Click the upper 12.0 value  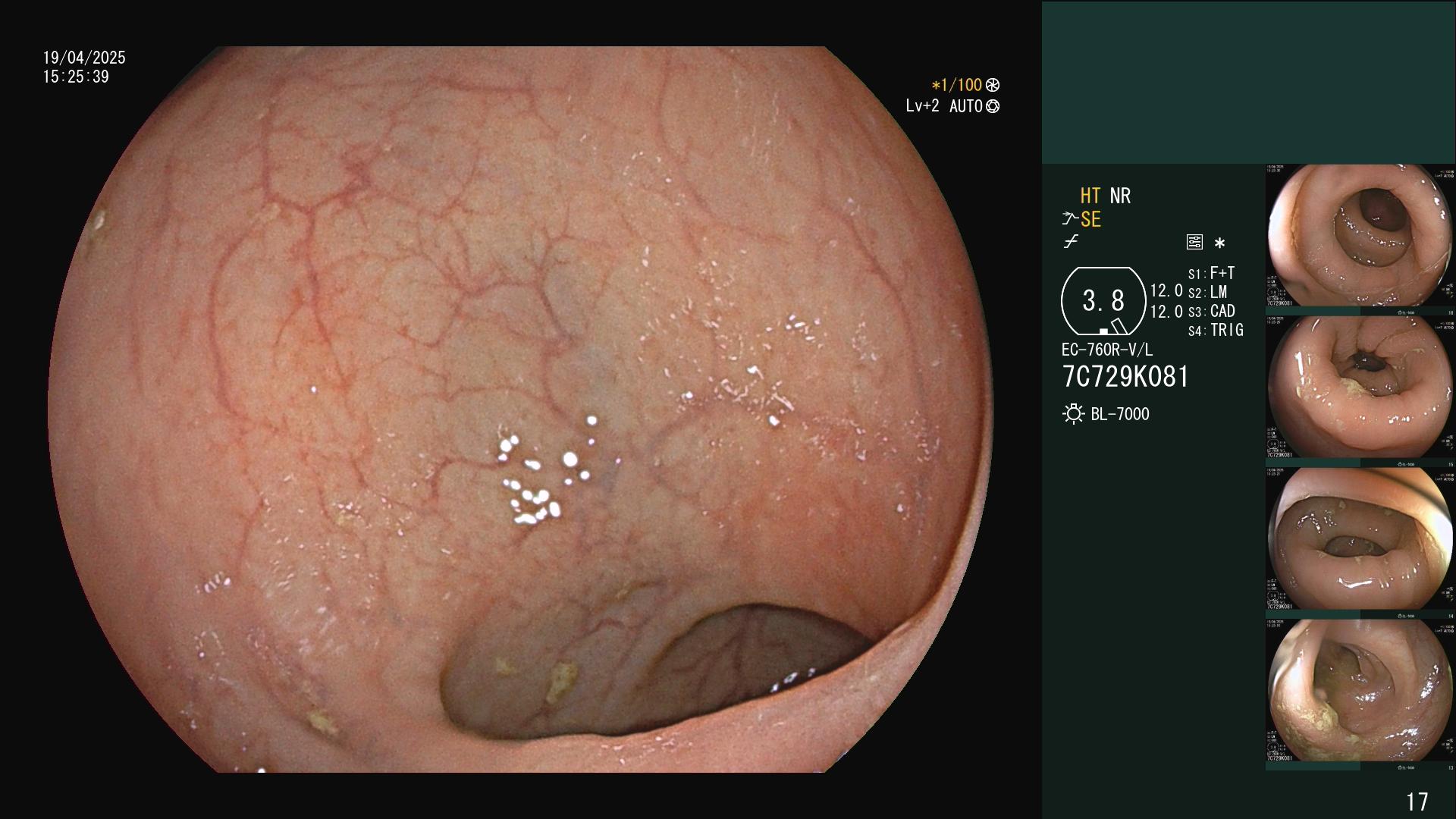1166,291
